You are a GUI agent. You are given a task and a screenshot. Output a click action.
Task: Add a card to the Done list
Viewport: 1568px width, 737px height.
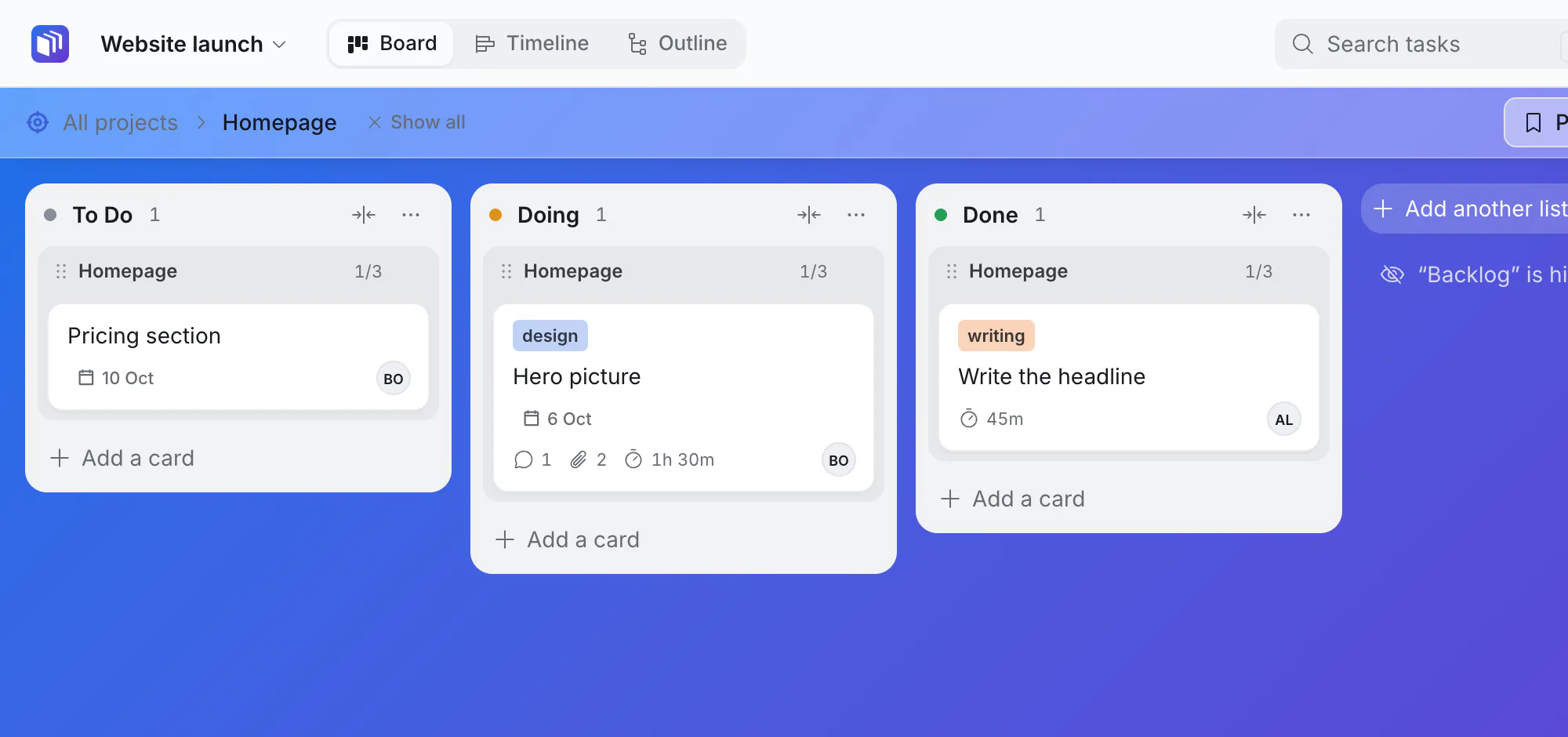coord(1013,499)
